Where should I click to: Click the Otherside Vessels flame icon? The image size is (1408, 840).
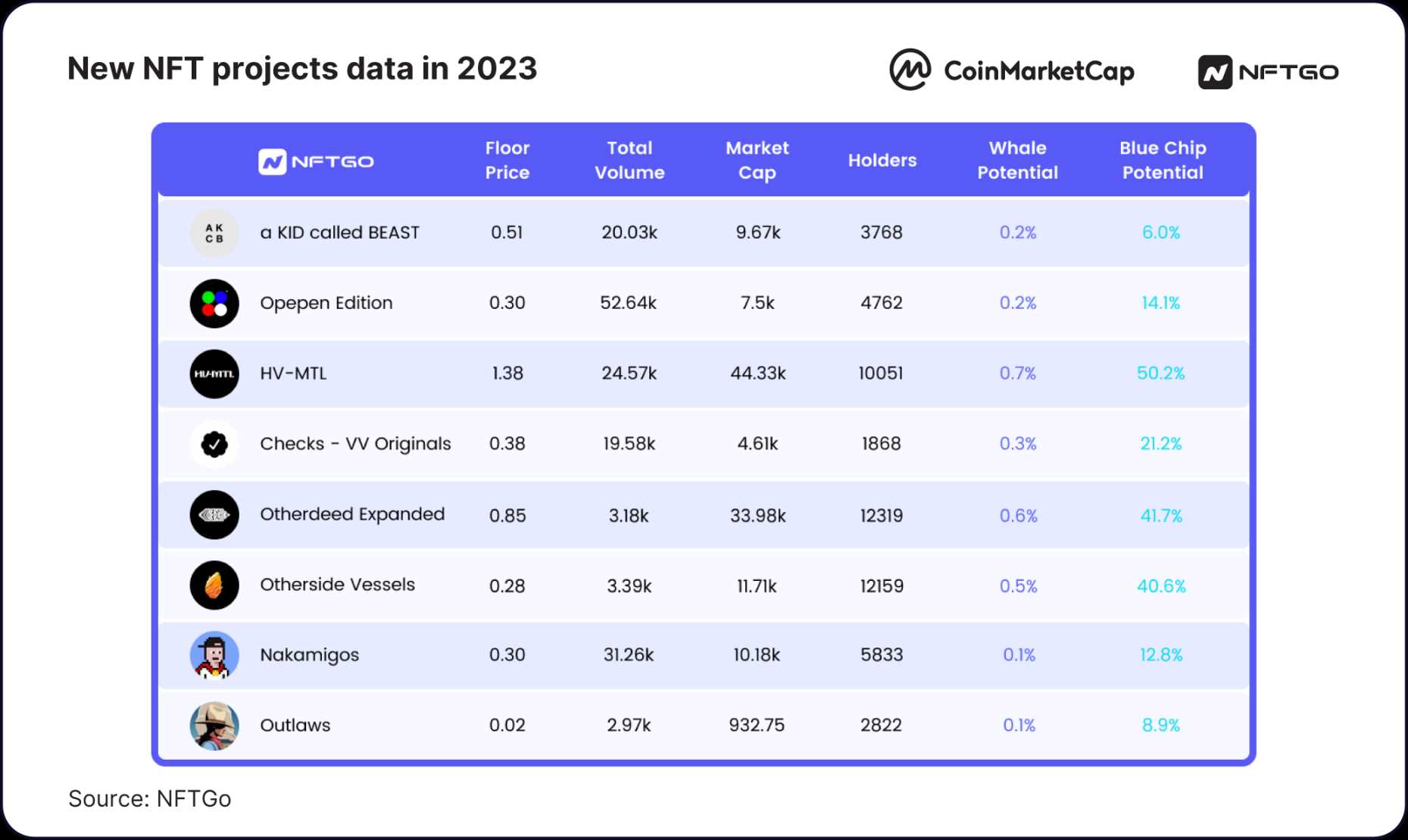pyautogui.click(x=214, y=586)
